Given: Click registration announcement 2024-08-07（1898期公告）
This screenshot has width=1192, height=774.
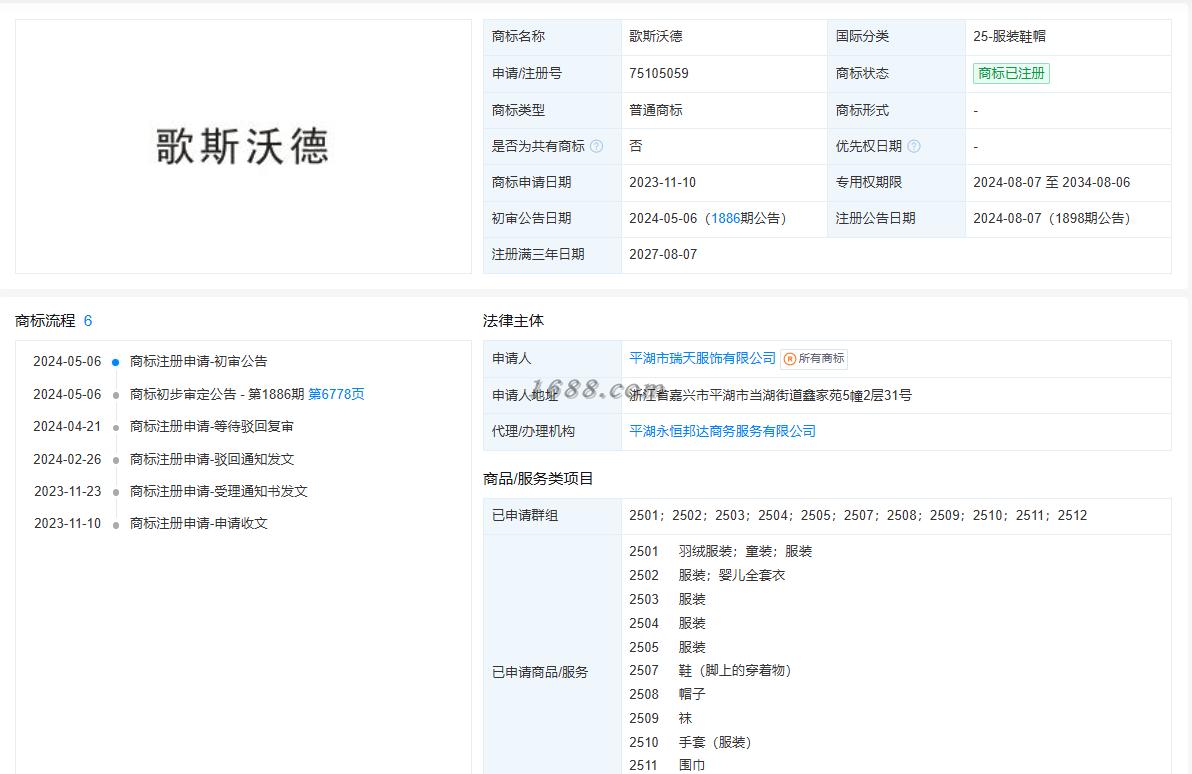Looking at the screenshot, I should click(x=1055, y=218).
